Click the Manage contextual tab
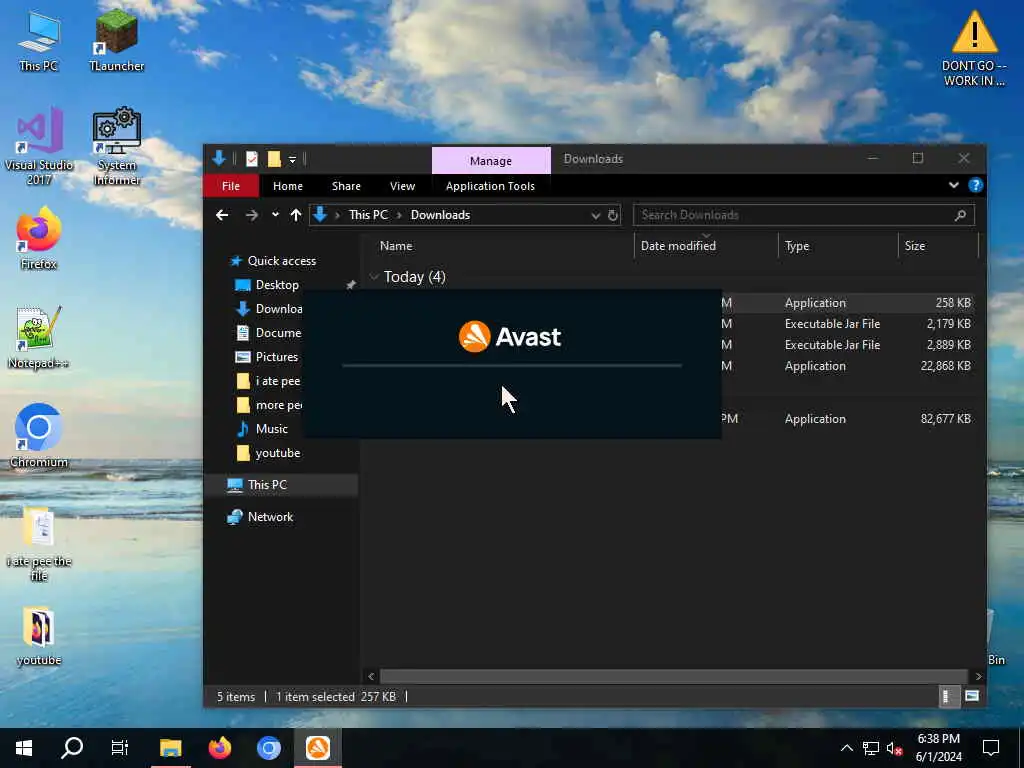Screen dimensions: 1024x768 click(x=491, y=161)
